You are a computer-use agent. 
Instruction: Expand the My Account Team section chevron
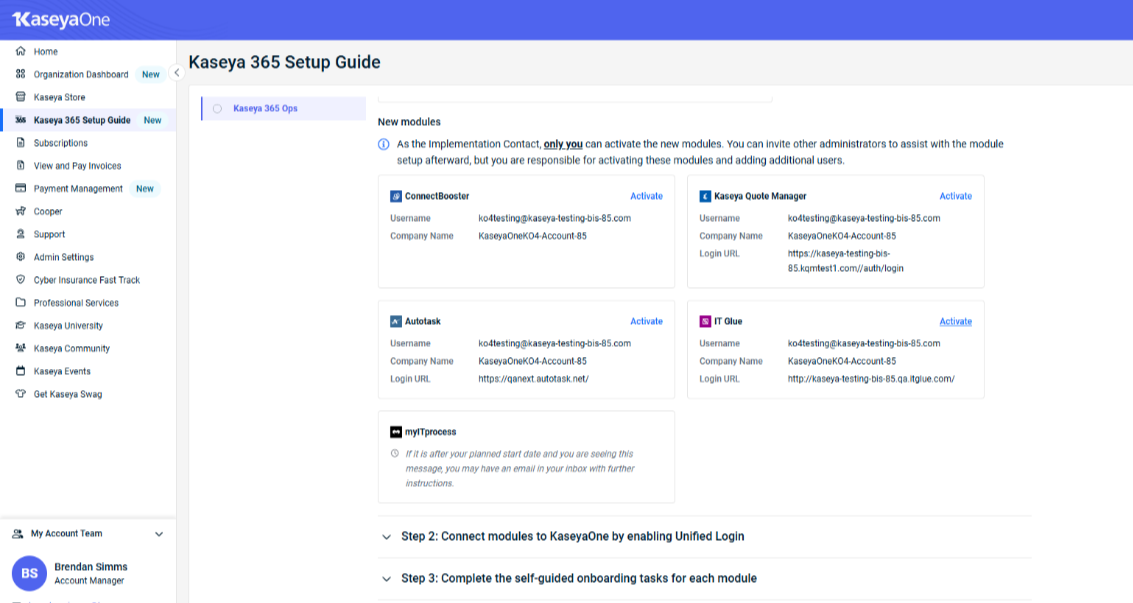tap(159, 534)
